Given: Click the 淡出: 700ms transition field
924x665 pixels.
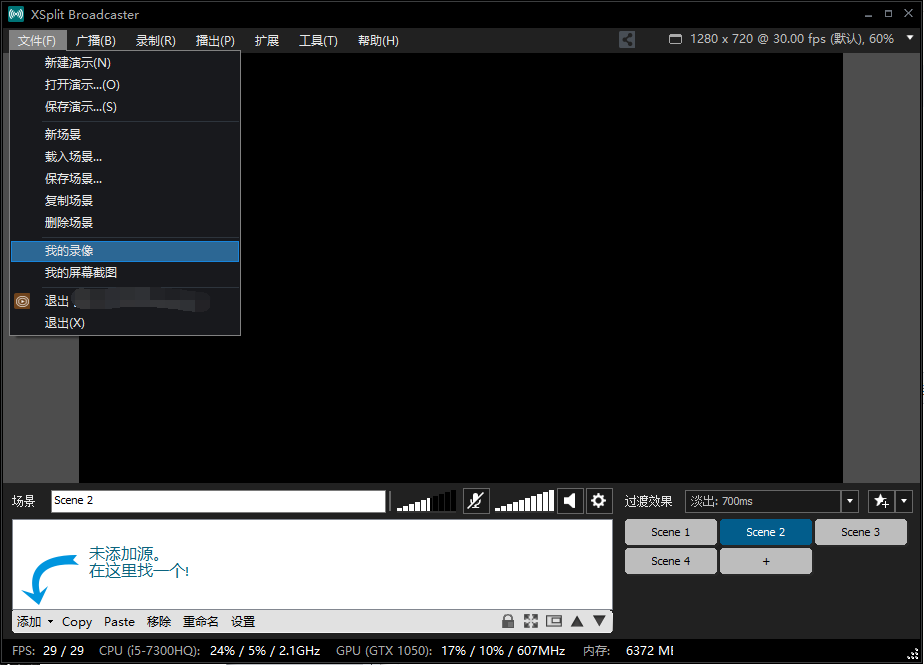Looking at the screenshot, I should [x=763, y=502].
